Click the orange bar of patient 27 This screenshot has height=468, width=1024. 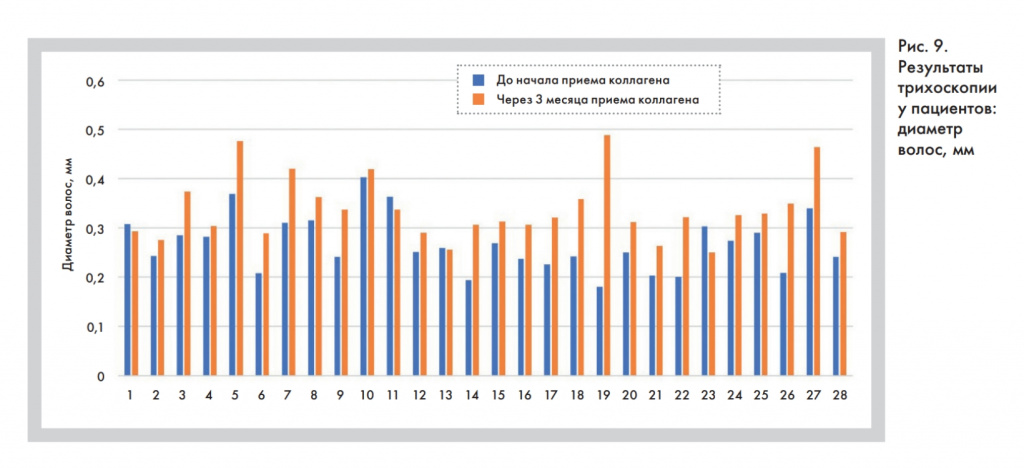817,261
